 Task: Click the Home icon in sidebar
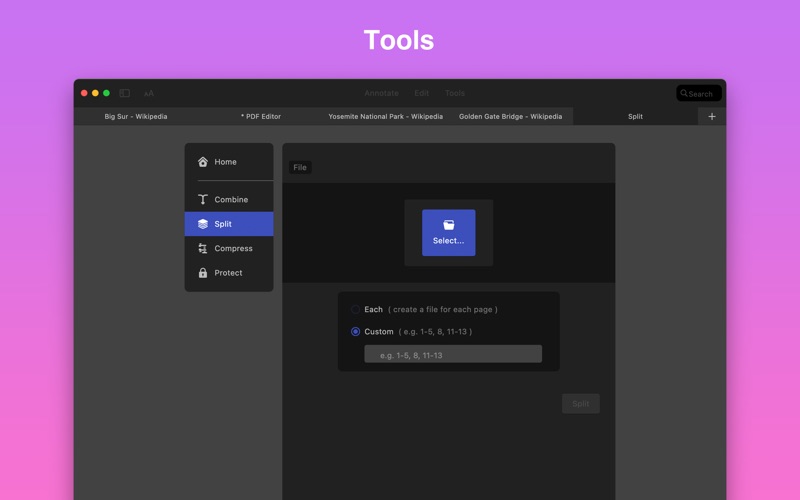[x=203, y=162]
